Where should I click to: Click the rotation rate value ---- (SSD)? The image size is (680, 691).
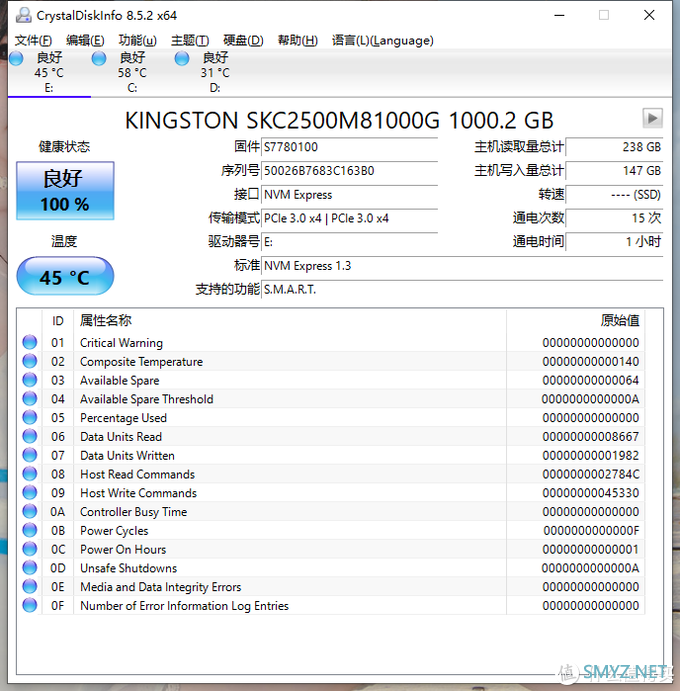pyautogui.click(x=614, y=194)
